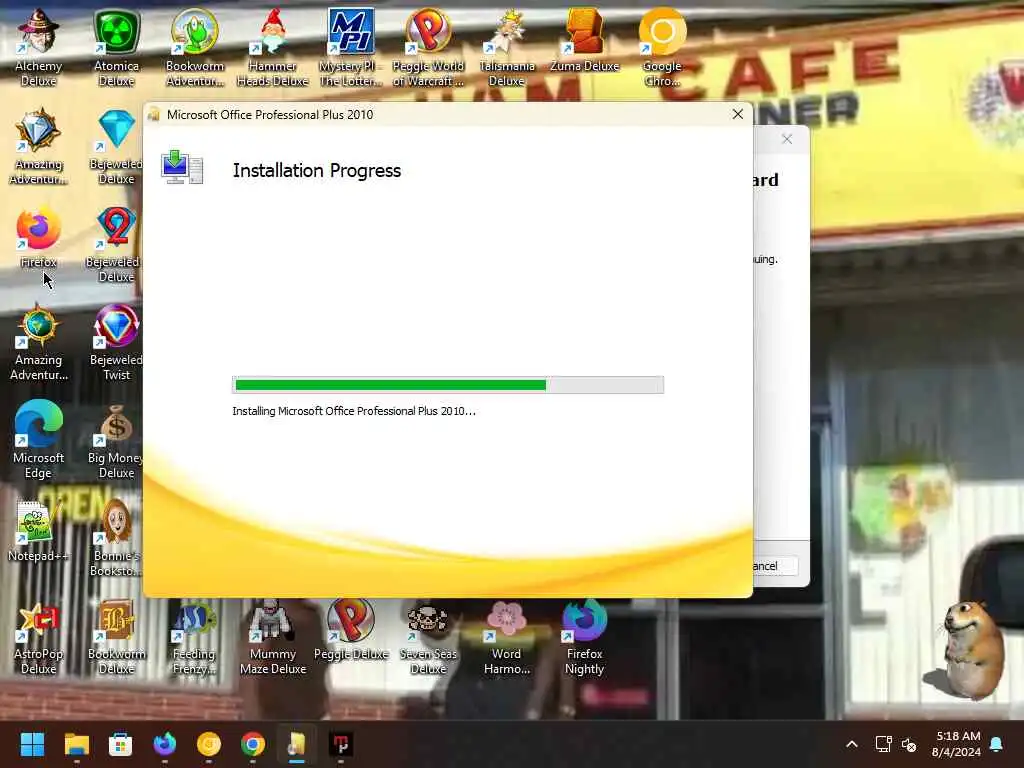The width and height of the screenshot is (1024, 768).
Task: Open Mystery PI The Lottery shortcut
Action: pyautogui.click(x=351, y=47)
